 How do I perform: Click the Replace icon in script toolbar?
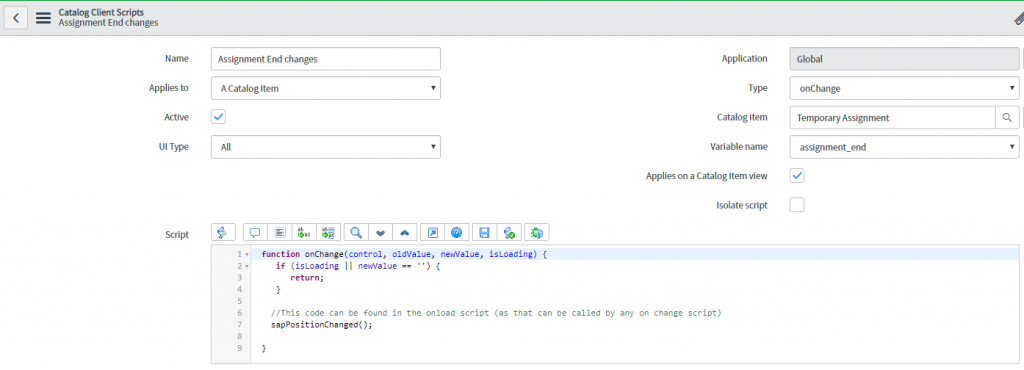coord(304,232)
